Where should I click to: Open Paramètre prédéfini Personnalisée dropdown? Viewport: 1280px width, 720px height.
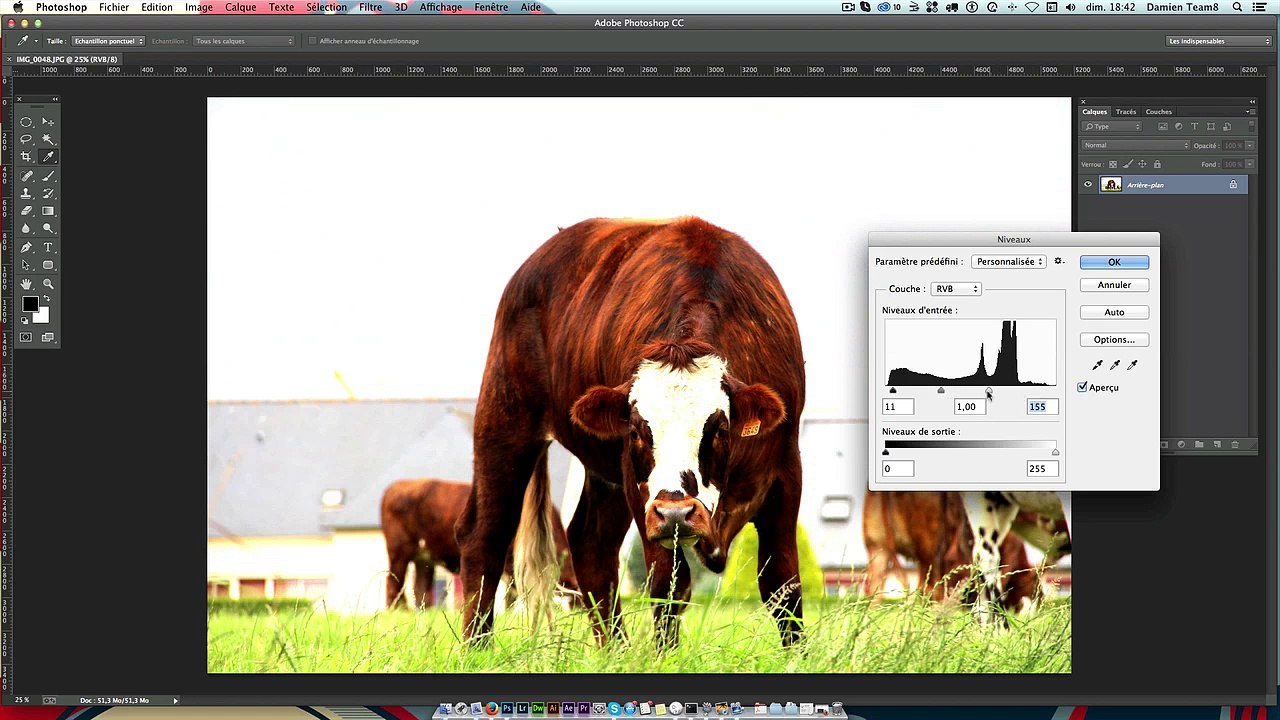pyautogui.click(x=1009, y=261)
